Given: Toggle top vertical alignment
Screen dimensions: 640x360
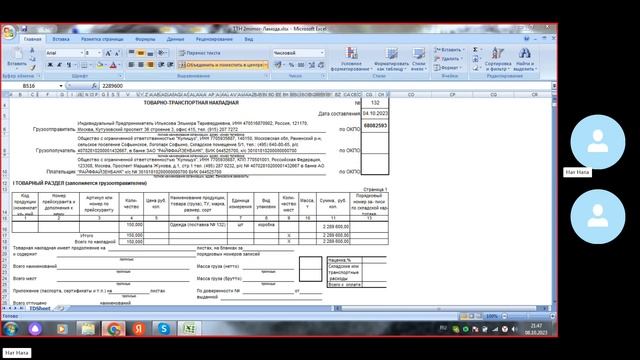Looking at the screenshot, I should click(131, 53).
